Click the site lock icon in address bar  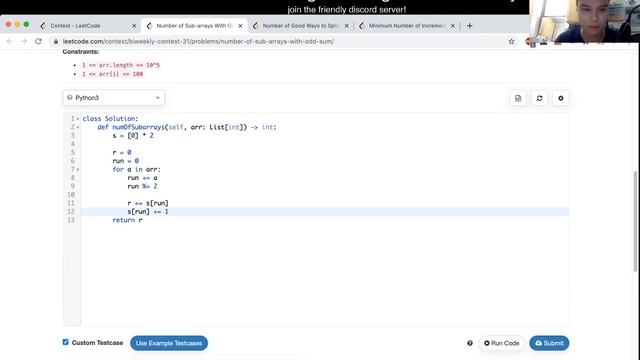tap(56, 41)
